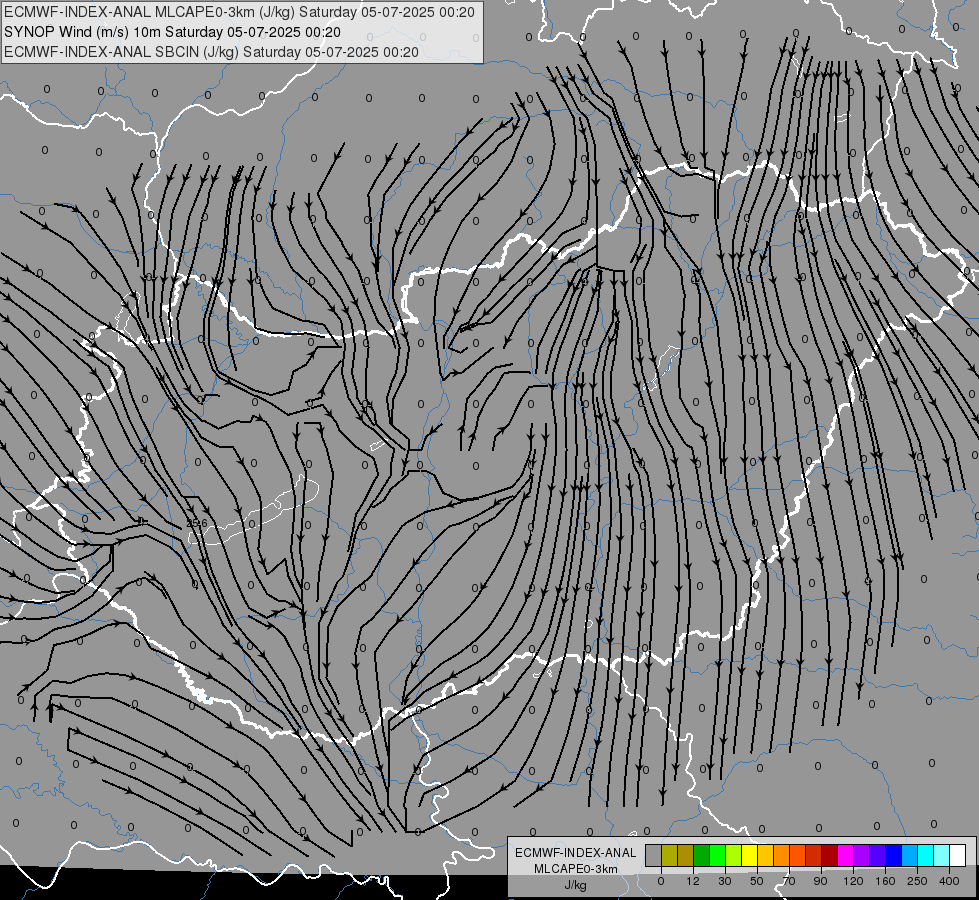Viewport: 979px width, 900px height.
Task: Click the 'J/kg' unit in the legend
Action: 576,885
